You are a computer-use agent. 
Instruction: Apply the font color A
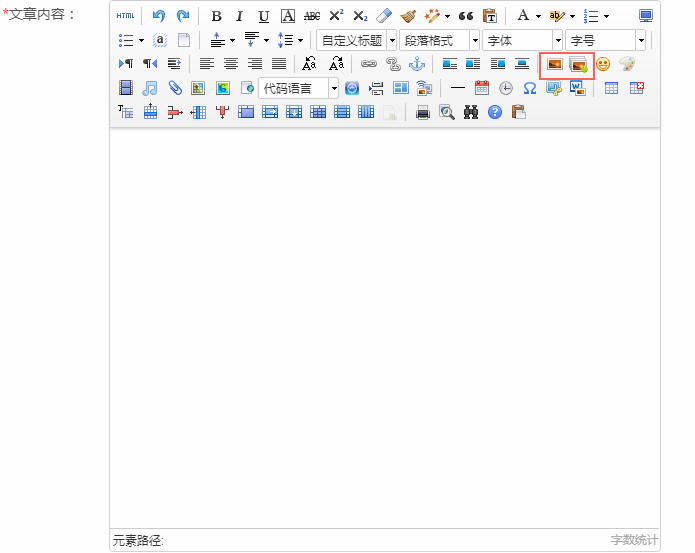(523, 16)
